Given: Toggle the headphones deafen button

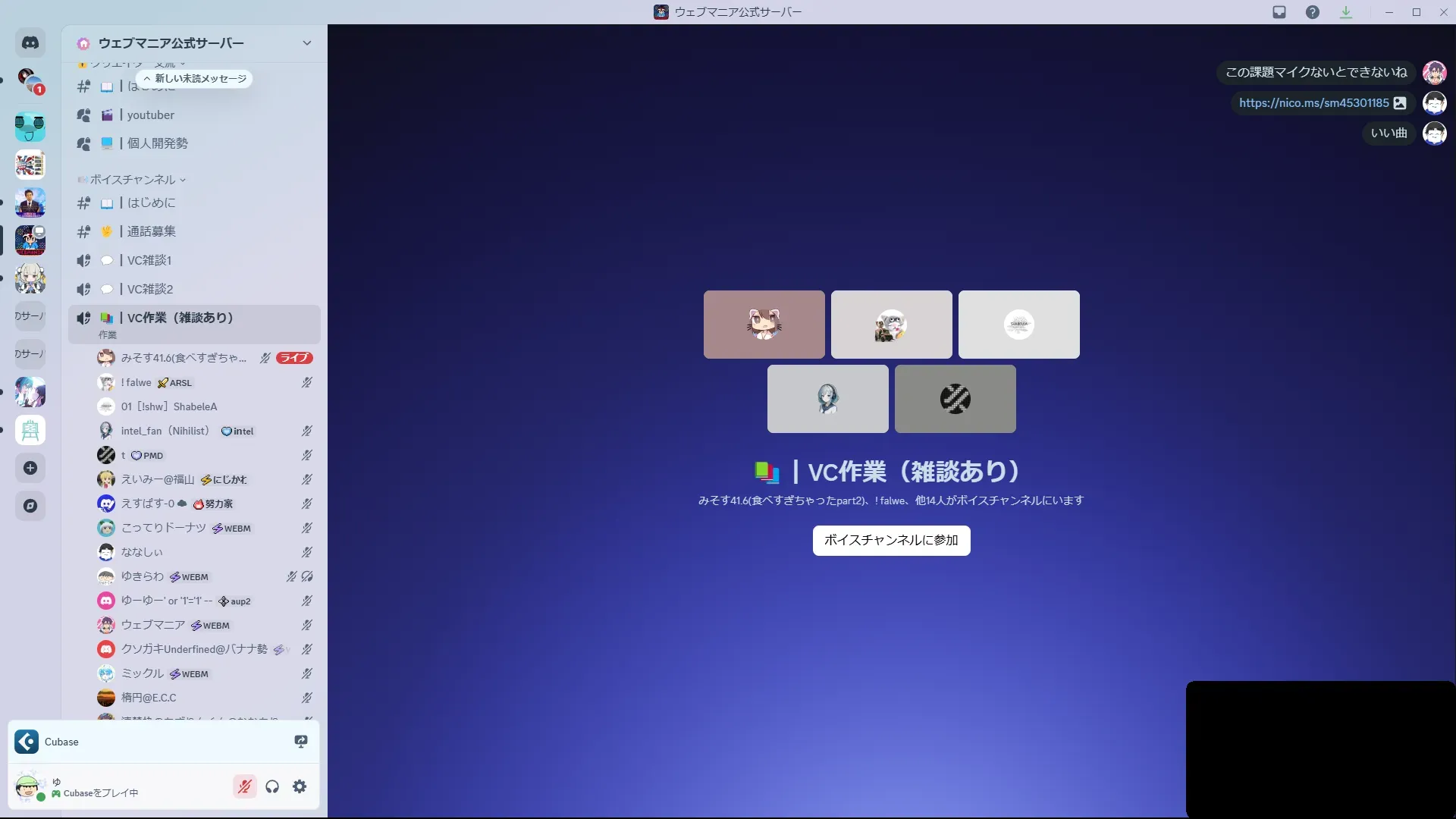Looking at the screenshot, I should [272, 786].
